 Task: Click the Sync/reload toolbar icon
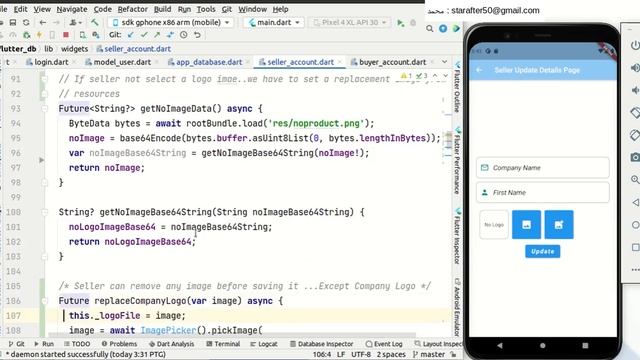(26, 22)
